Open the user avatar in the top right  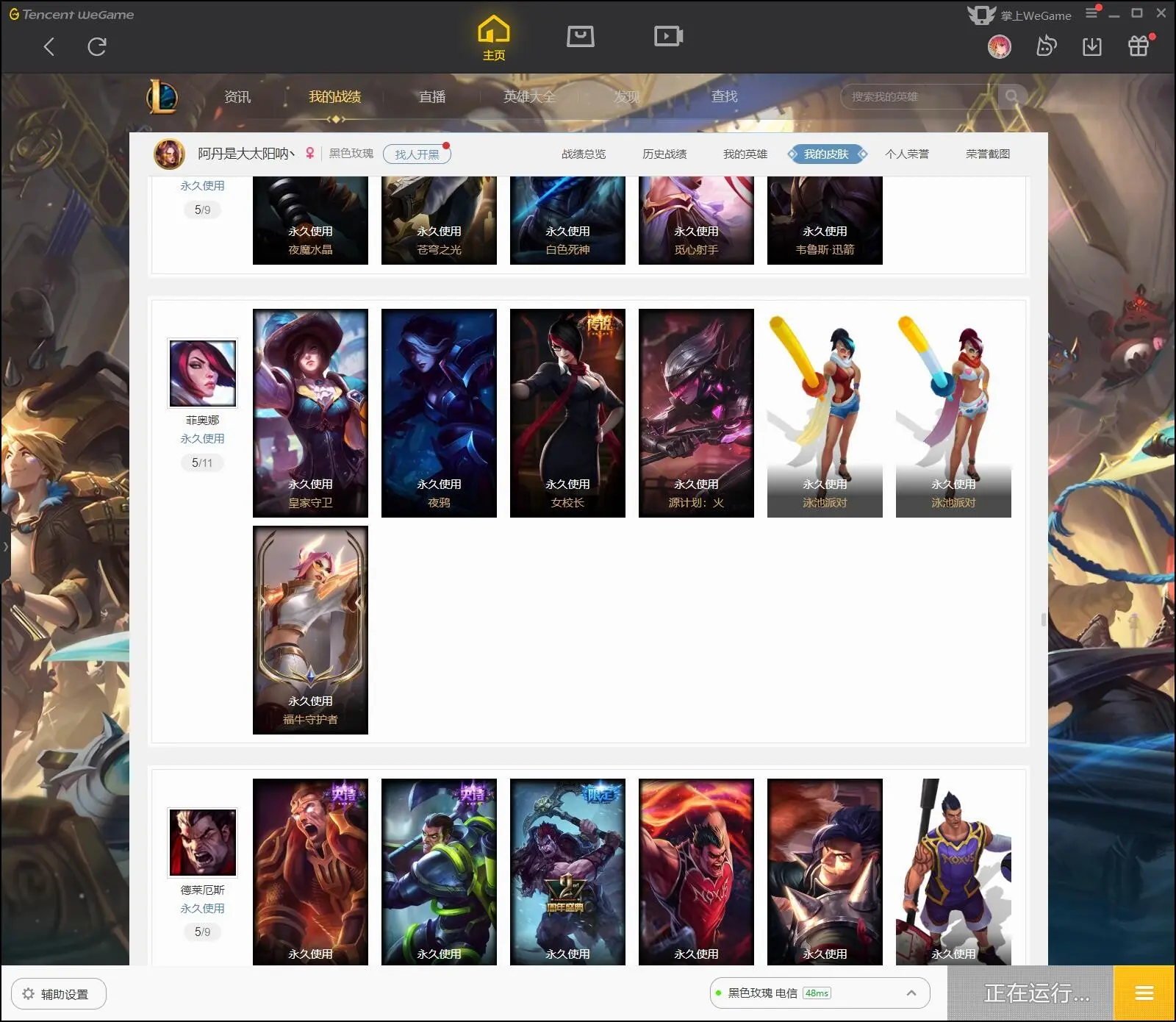[x=1000, y=47]
